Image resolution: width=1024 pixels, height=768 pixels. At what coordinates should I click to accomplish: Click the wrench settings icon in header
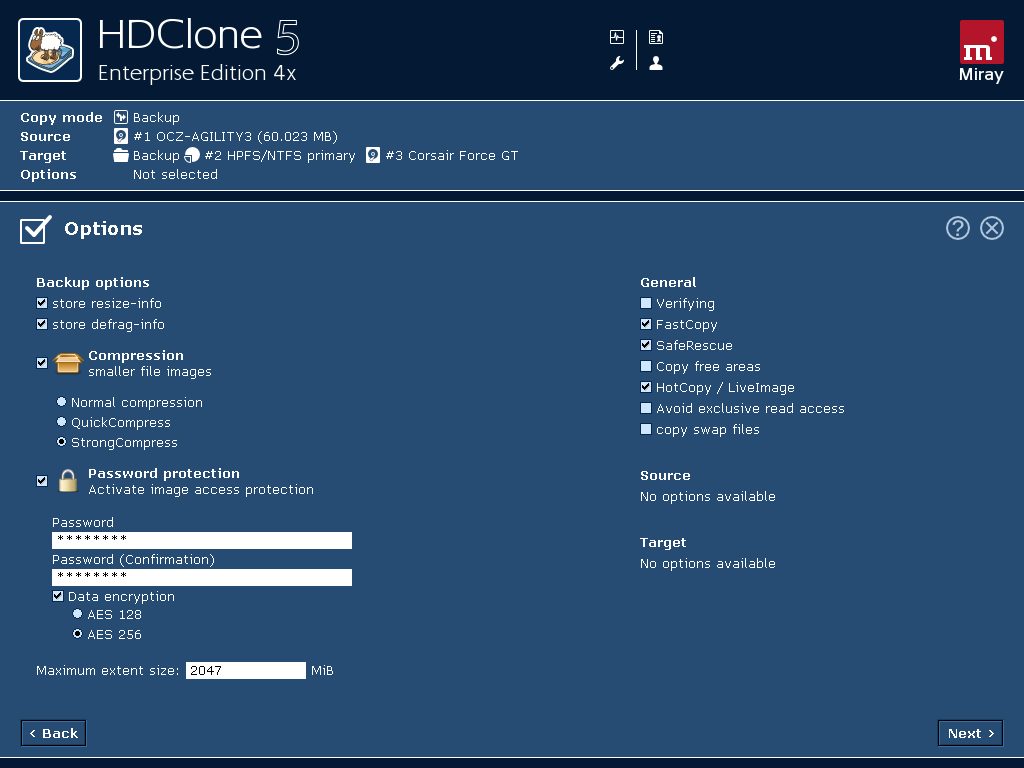click(x=617, y=63)
